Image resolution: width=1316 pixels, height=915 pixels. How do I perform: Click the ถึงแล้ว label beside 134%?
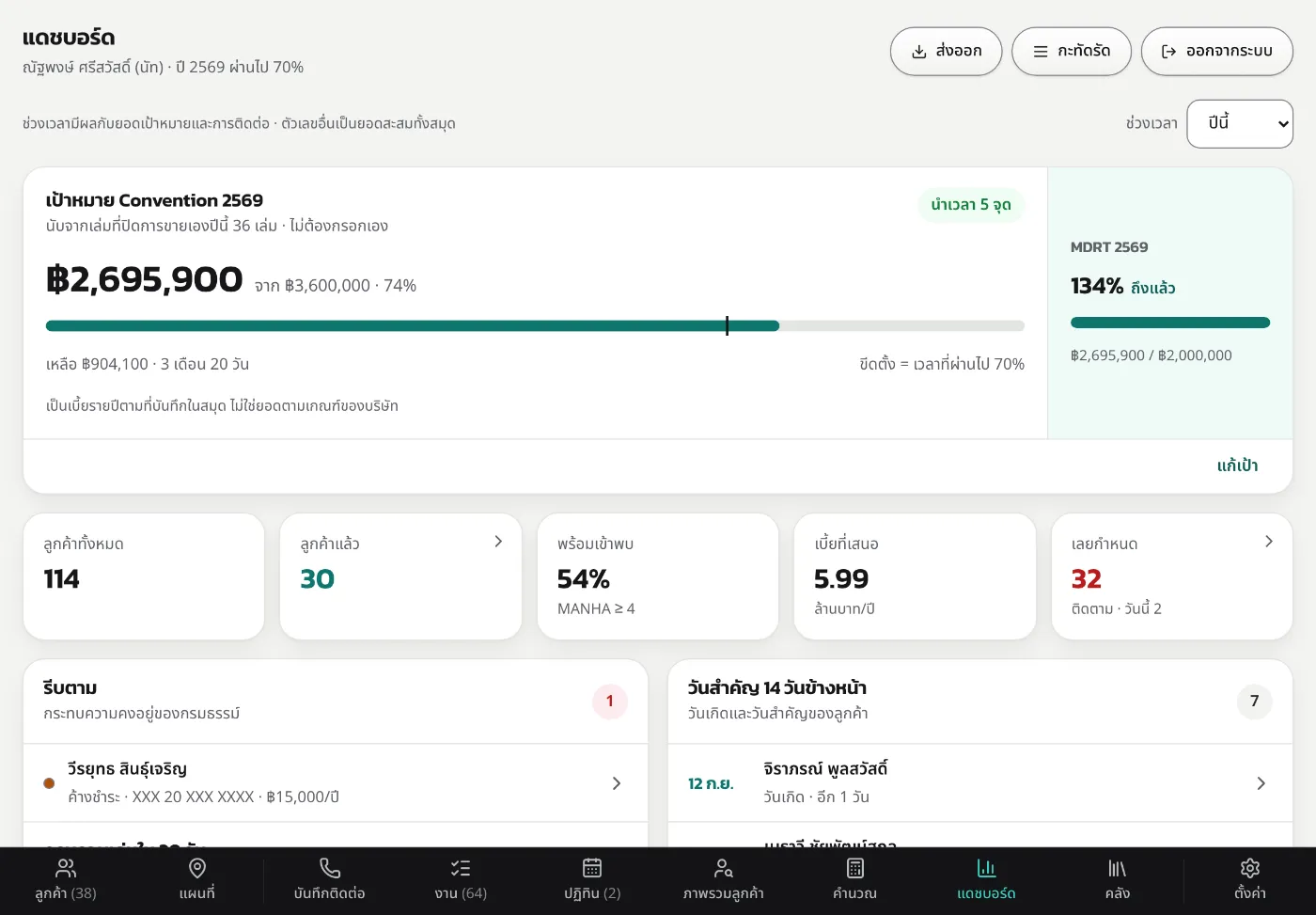click(x=1153, y=288)
